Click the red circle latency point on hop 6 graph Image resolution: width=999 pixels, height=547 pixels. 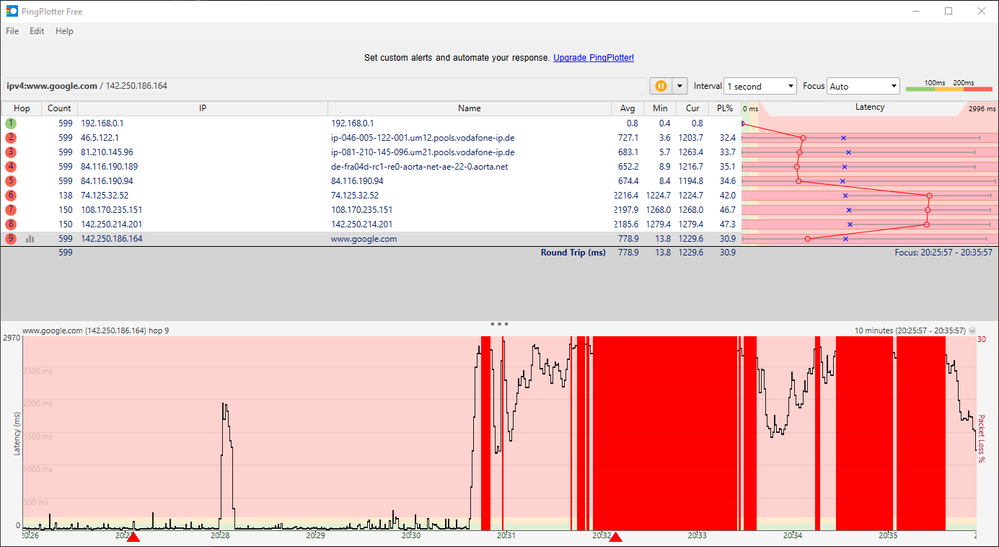coord(929,195)
